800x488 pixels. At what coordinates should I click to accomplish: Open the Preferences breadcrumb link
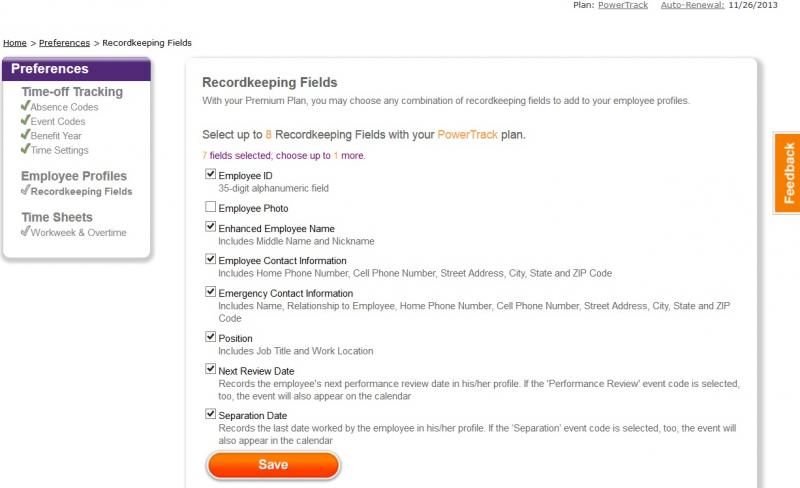[64, 43]
